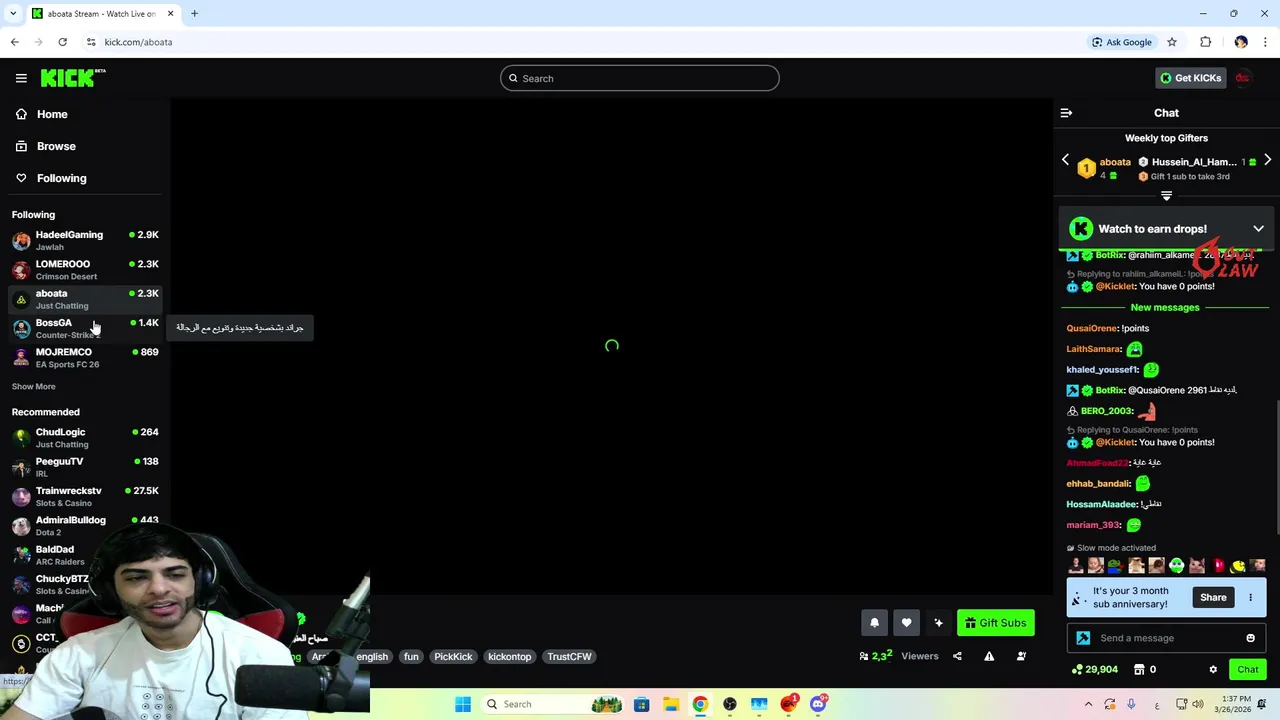The width and height of the screenshot is (1280, 720).
Task: Go to next Weekly top Gifters page
Action: click(1267, 160)
